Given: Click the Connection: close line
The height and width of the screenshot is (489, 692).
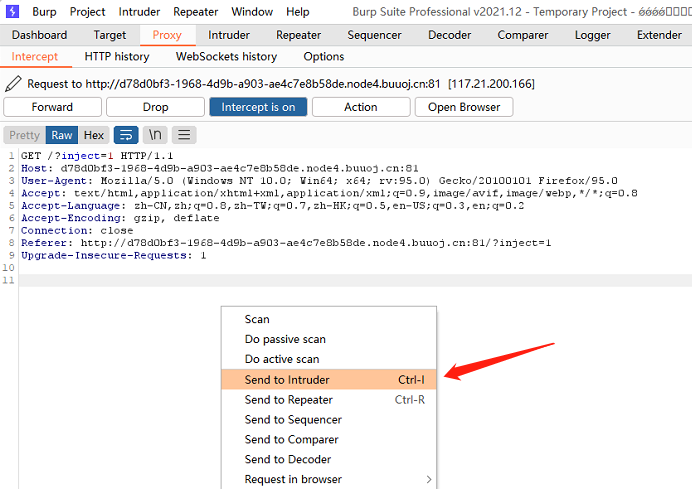Looking at the screenshot, I should coord(77,230).
